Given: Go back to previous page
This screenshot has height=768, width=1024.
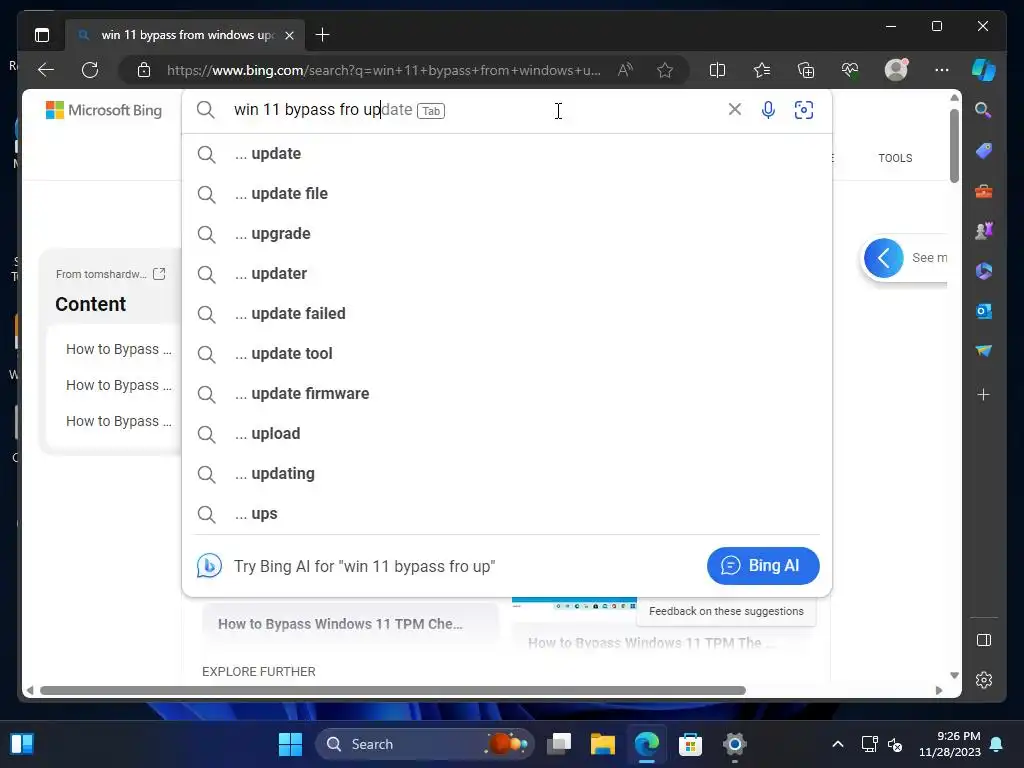Looking at the screenshot, I should pyautogui.click(x=46, y=70).
